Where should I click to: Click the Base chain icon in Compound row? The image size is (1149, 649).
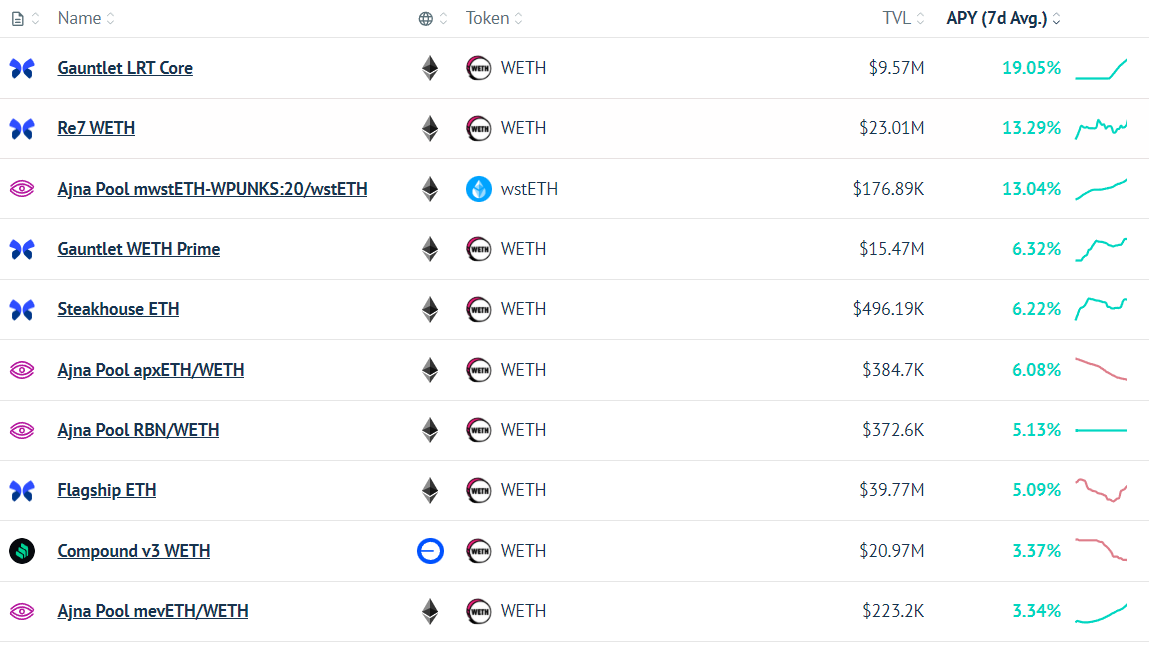tap(430, 551)
